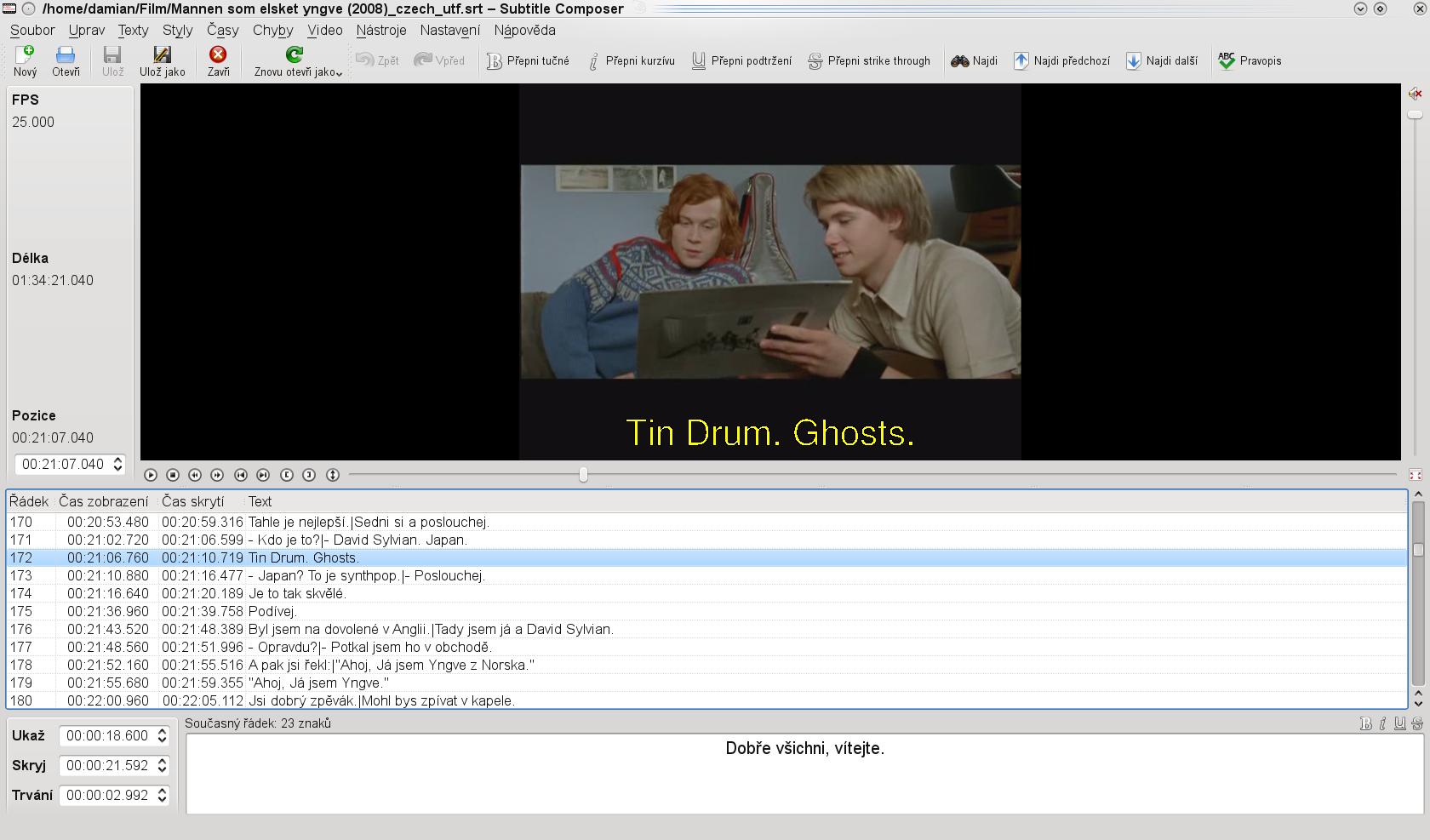Open the Uprav menu
The height and width of the screenshot is (840, 1430).
(x=87, y=30)
